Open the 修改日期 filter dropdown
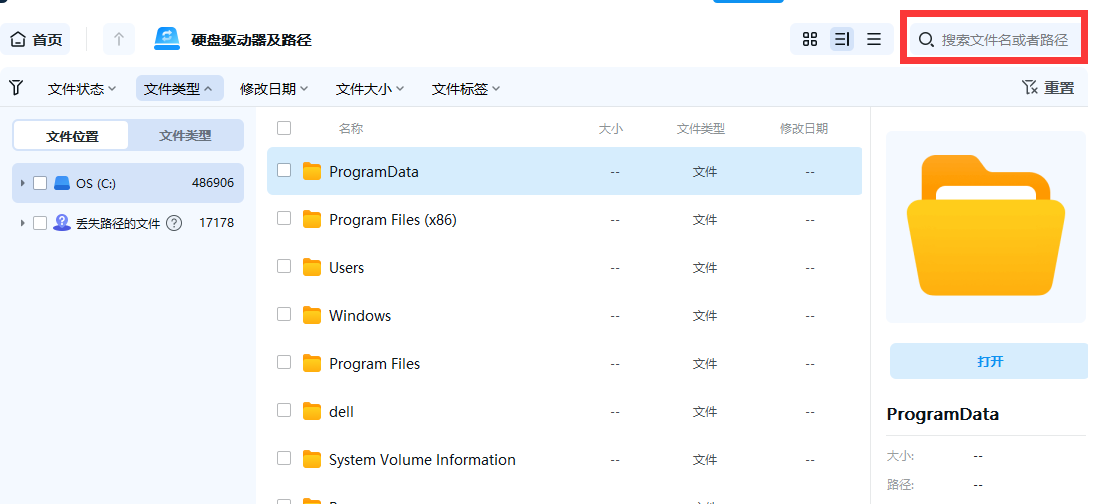This screenshot has width=1101, height=504. tap(274, 88)
